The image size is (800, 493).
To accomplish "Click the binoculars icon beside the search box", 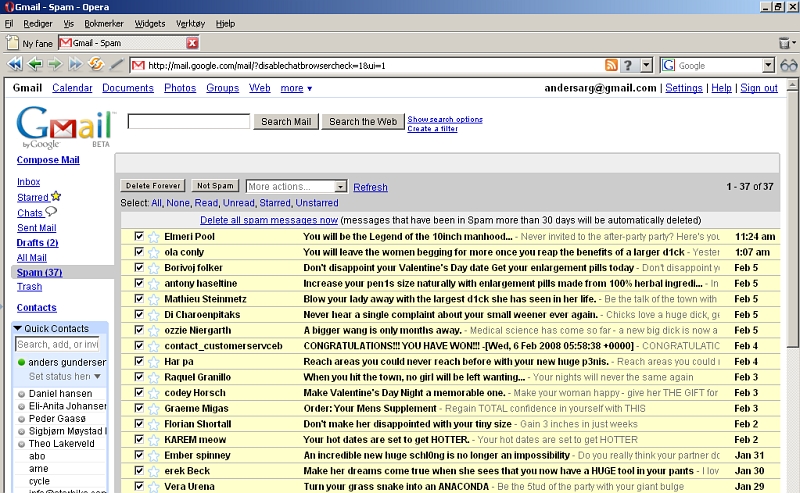I will (788, 65).
